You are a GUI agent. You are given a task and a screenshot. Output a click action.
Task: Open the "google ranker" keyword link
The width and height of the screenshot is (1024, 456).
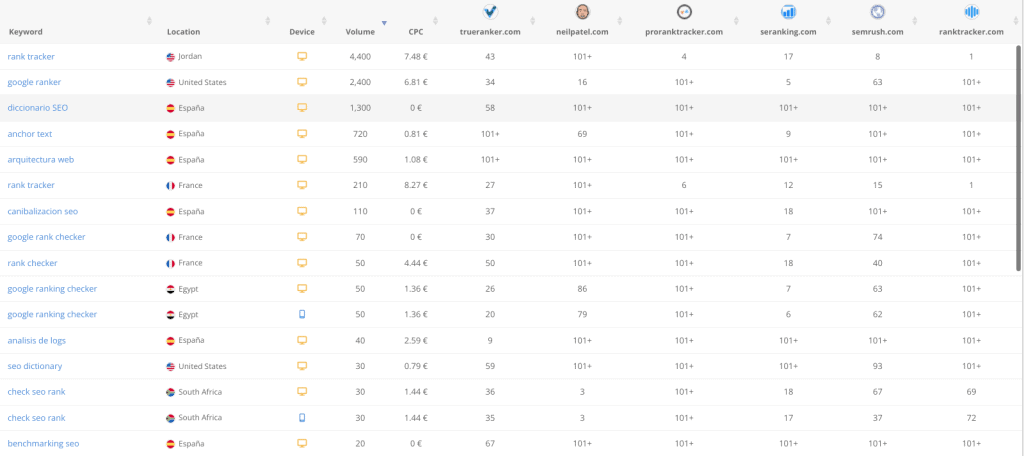(34, 82)
